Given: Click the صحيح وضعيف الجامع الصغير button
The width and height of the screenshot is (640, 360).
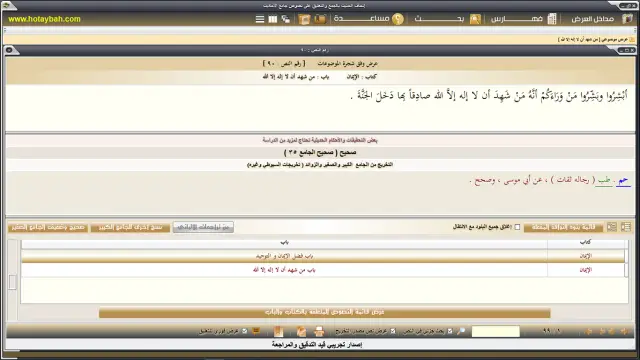Looking at the screenshot, I should tap(48, 227).
